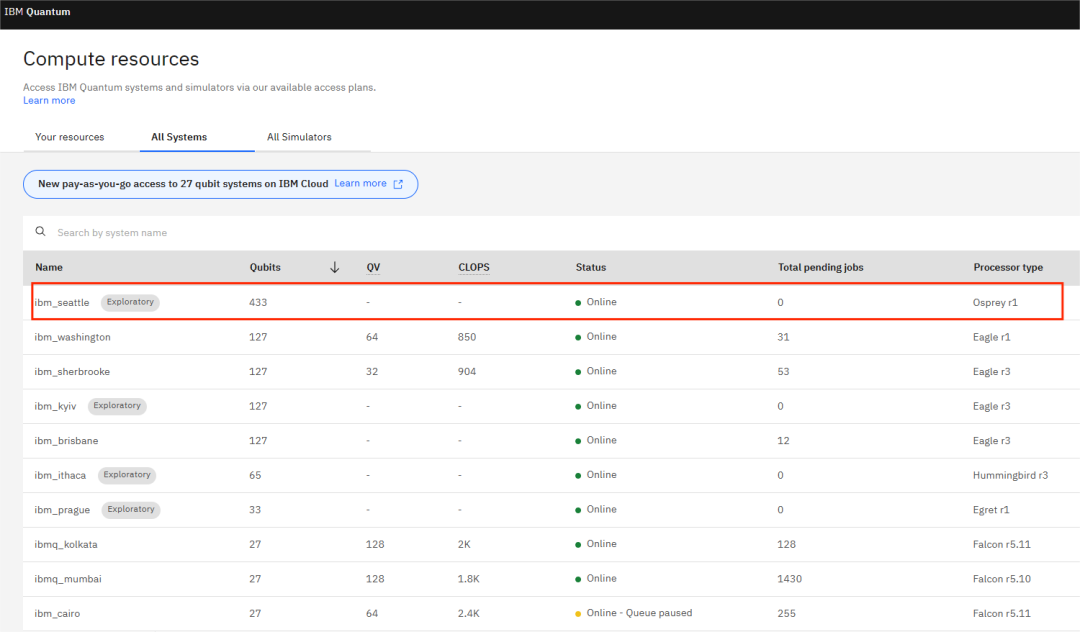Click the green status dot for ibm_seattle
Viewport: 1080px width, 632px height.
click(x=578, y=303)
